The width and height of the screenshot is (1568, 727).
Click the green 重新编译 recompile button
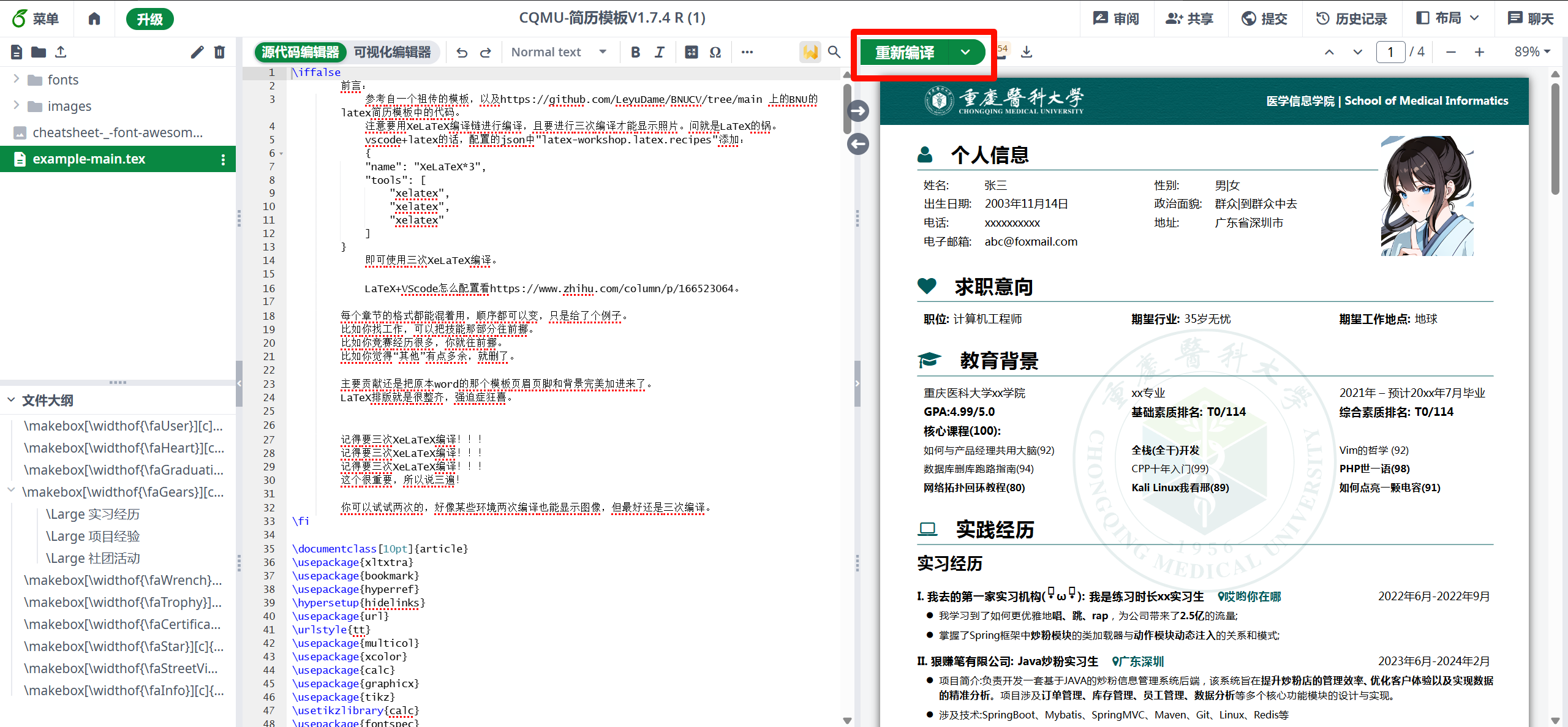(904, 52)
